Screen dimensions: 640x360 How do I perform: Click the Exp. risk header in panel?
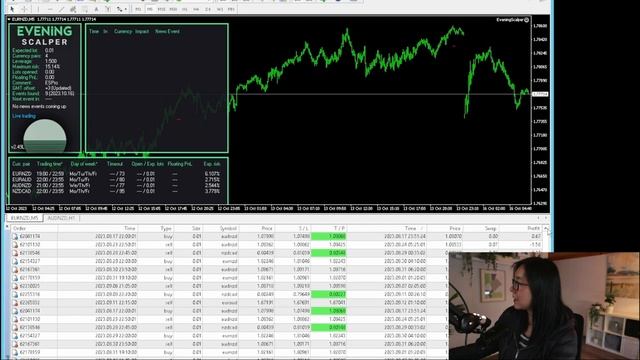click(x=212, y=164)
